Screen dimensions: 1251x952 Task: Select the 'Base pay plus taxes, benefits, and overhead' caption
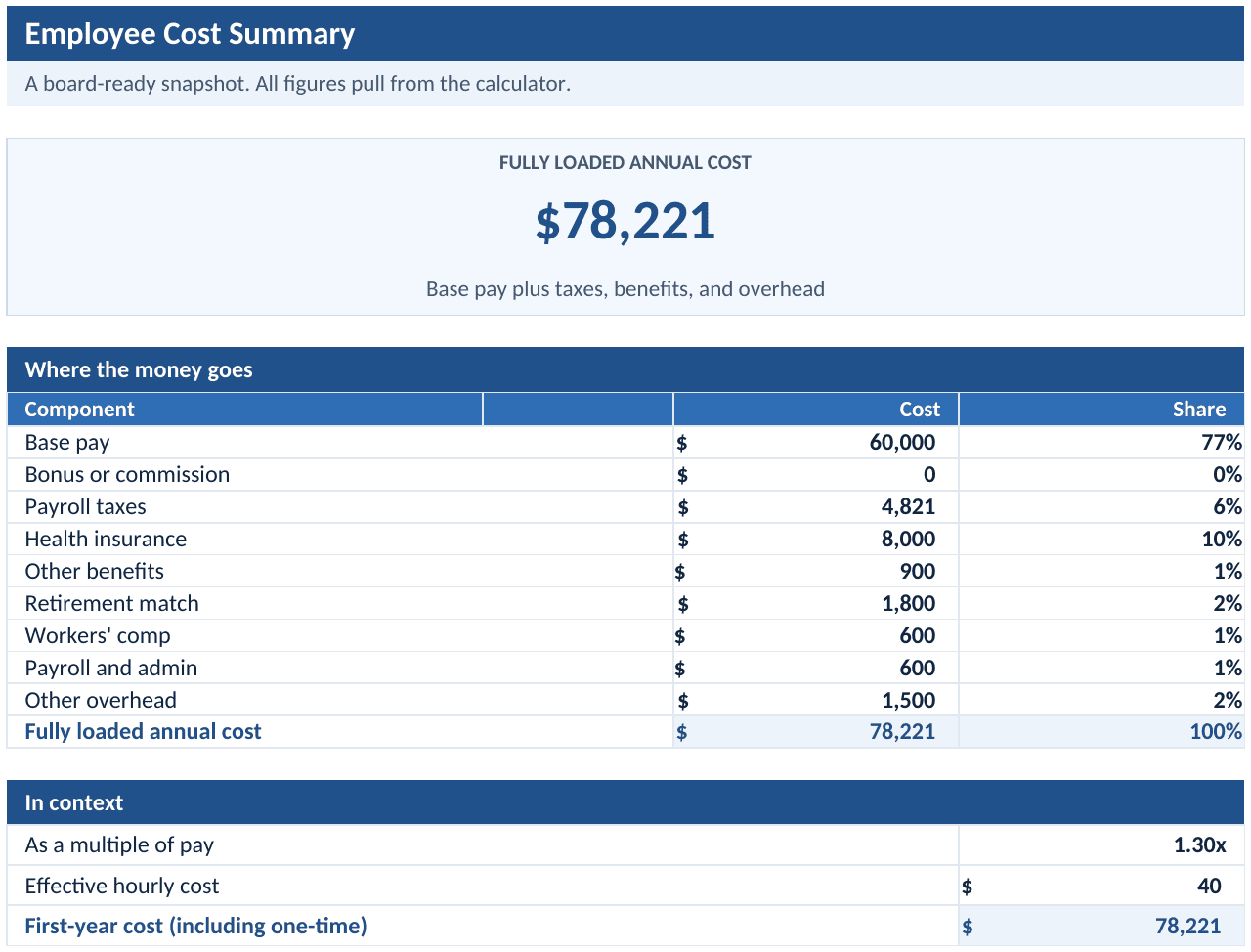[x=625, y=289]
